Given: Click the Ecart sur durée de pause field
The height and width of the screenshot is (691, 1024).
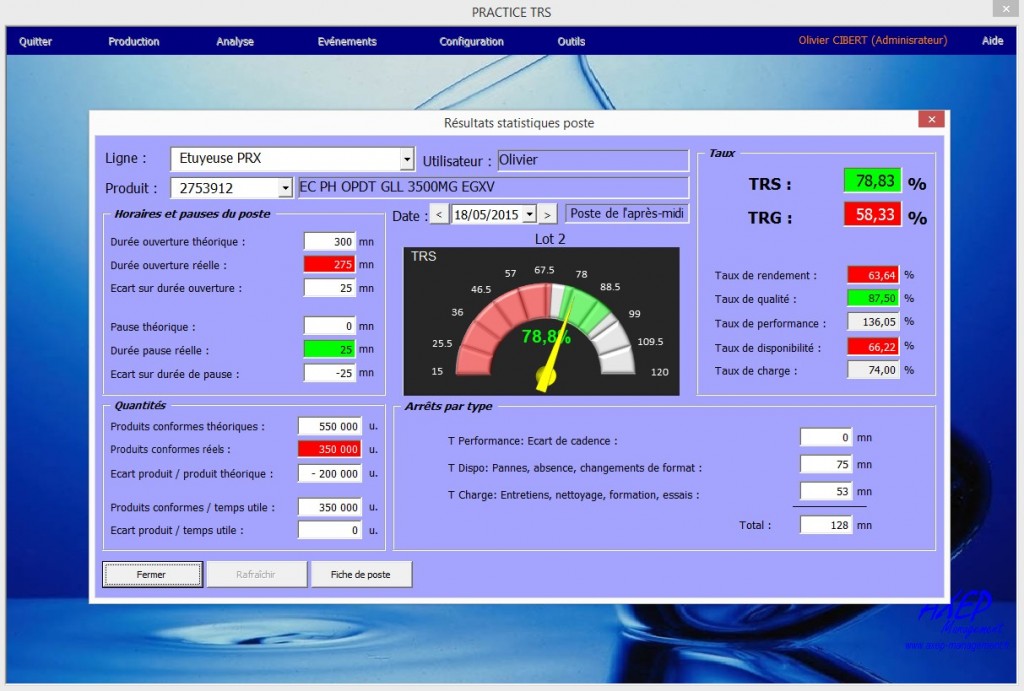Looking at the screenshot, I should 330,373.
